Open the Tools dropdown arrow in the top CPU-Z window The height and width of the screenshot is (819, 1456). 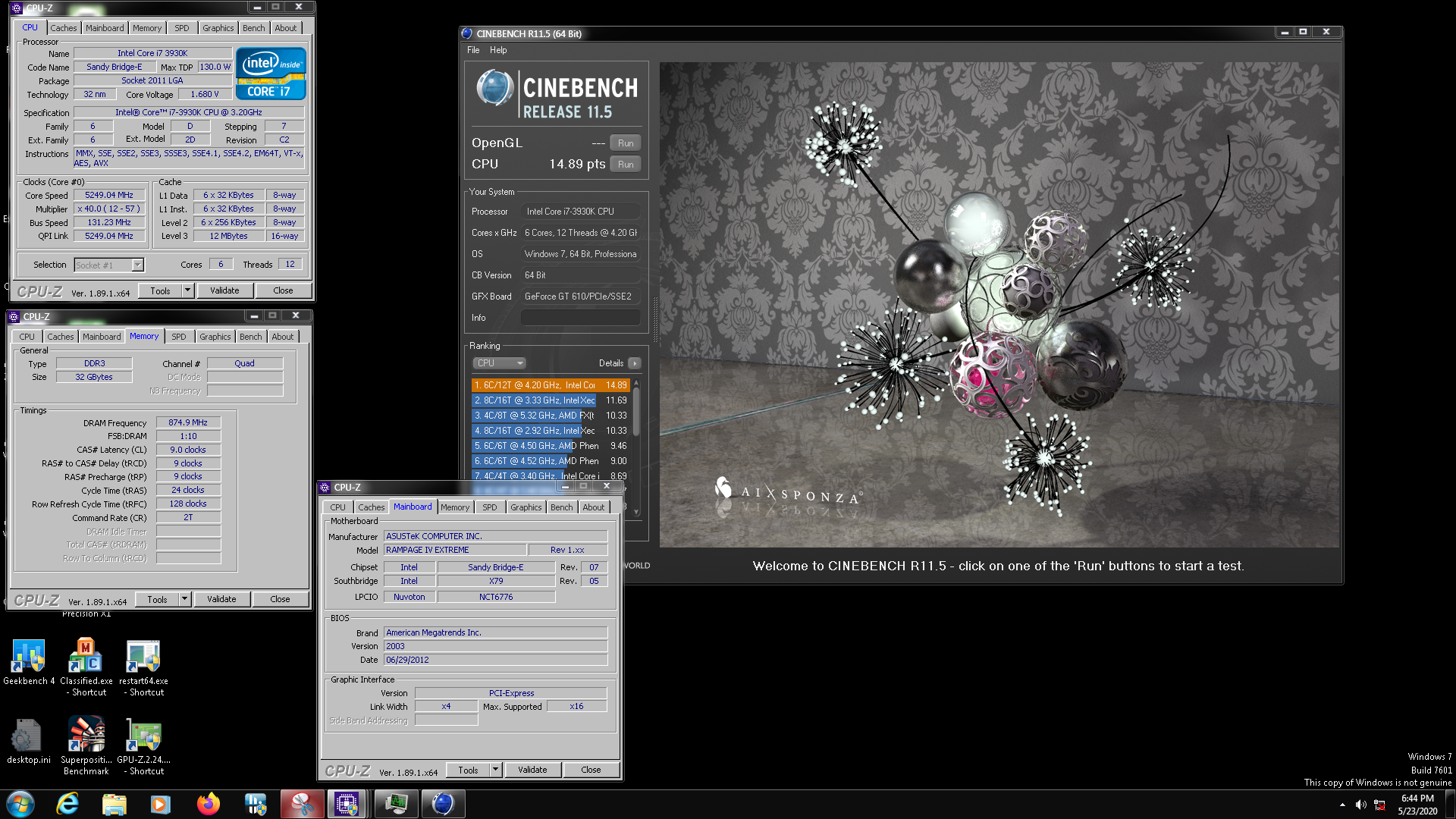pyautogui.click(x=187, y=290)
